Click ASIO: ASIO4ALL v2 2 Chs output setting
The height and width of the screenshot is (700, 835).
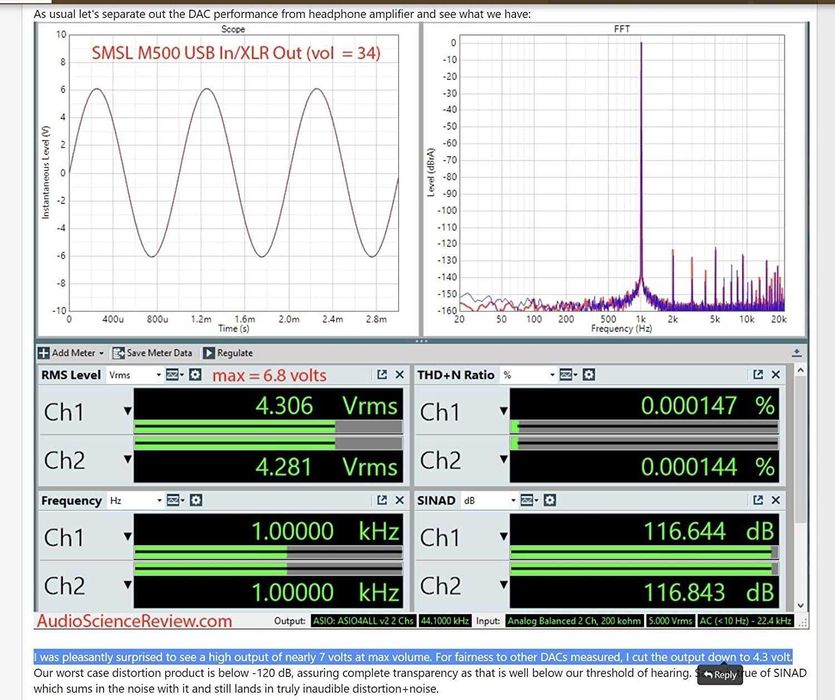363,621
